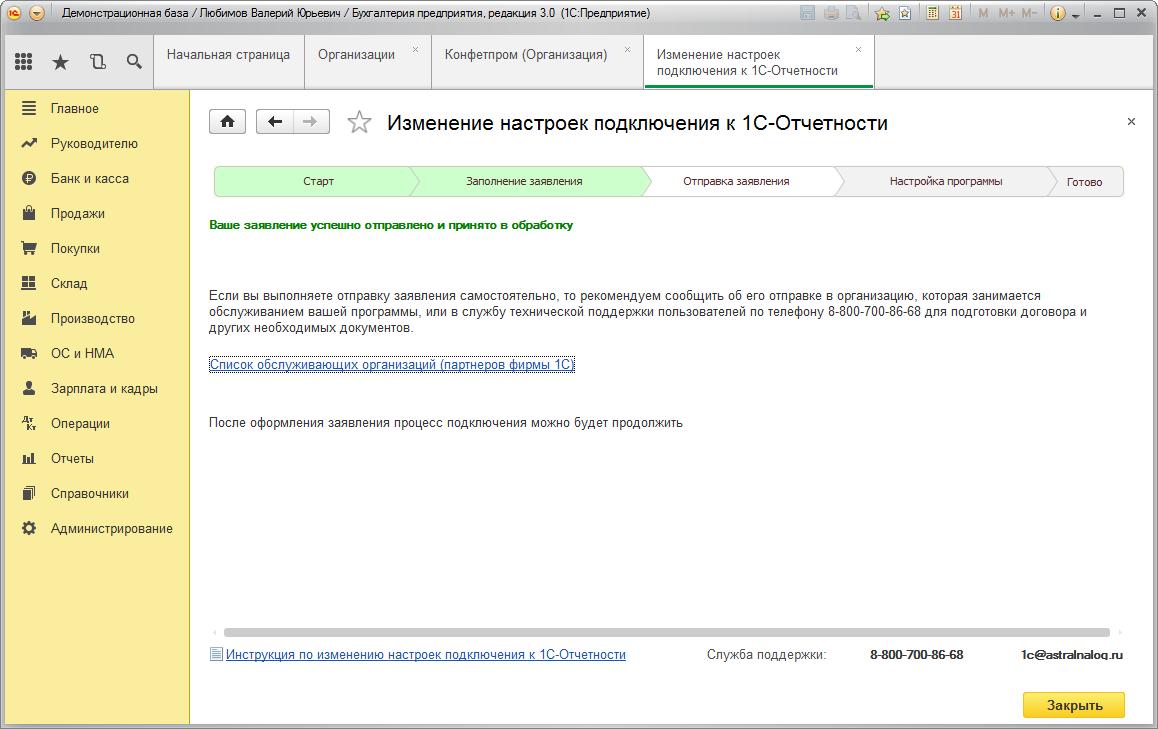Click the Get link star-document icon in title bar
This screenshot has width=1158, height=729.
[x=905, y=13]
